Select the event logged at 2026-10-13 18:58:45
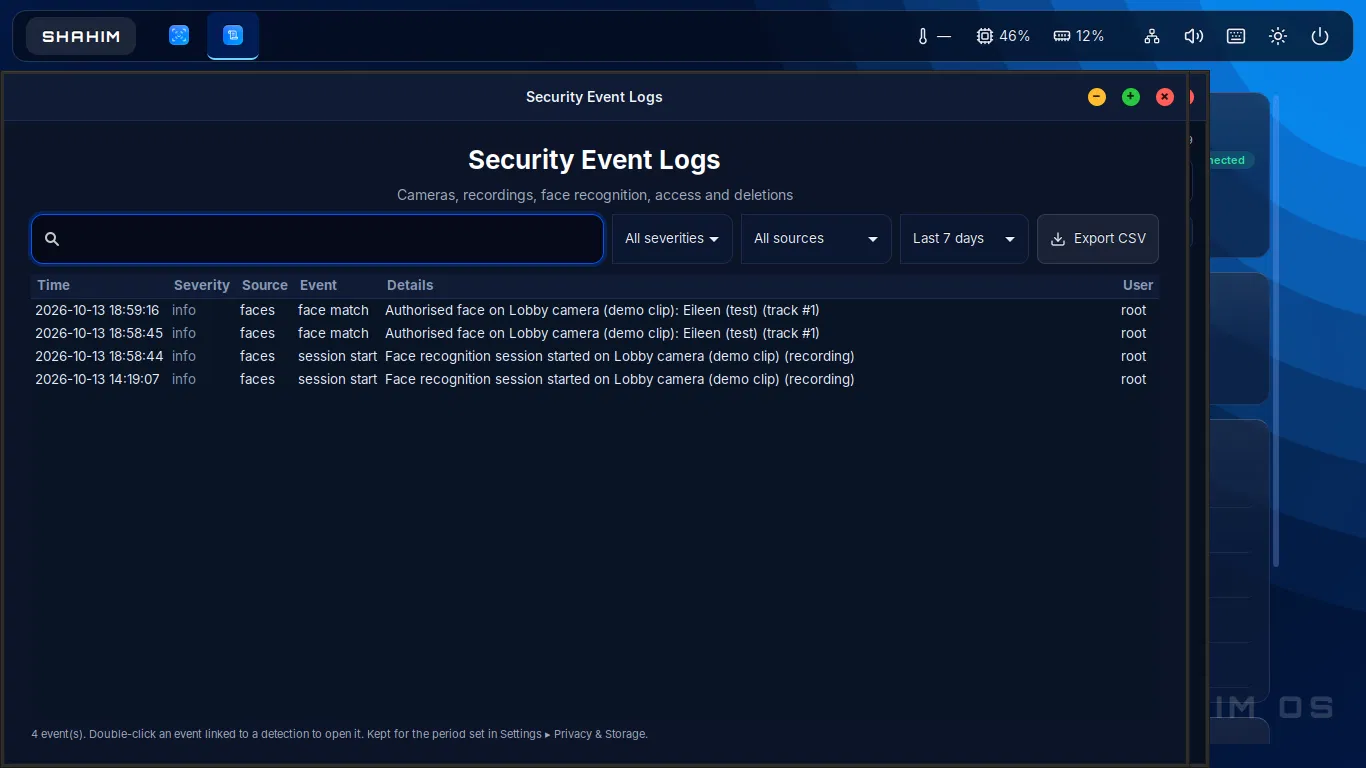This screenshot has width=1366, height=768. (x=595, y=333)
